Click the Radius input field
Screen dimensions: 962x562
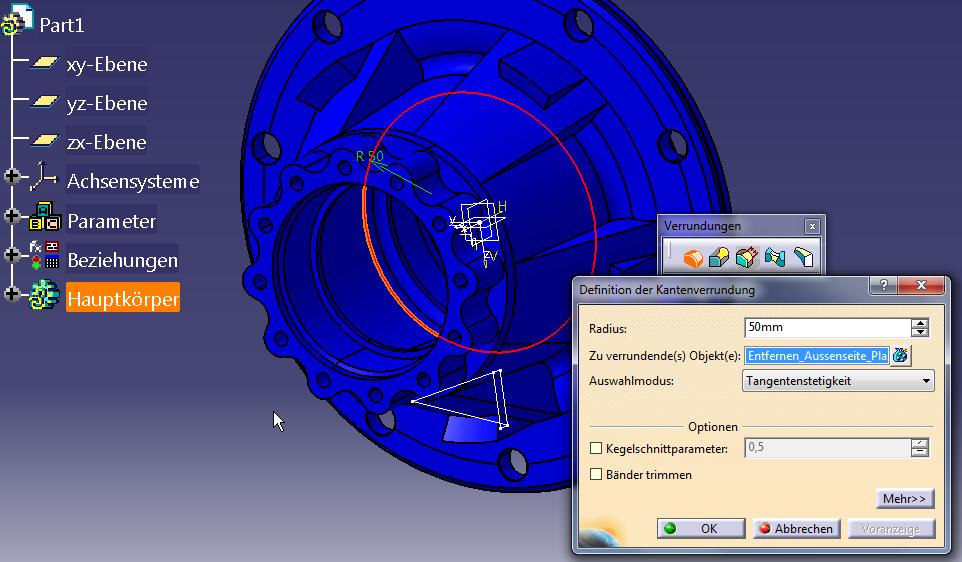(x=828, y=327)
